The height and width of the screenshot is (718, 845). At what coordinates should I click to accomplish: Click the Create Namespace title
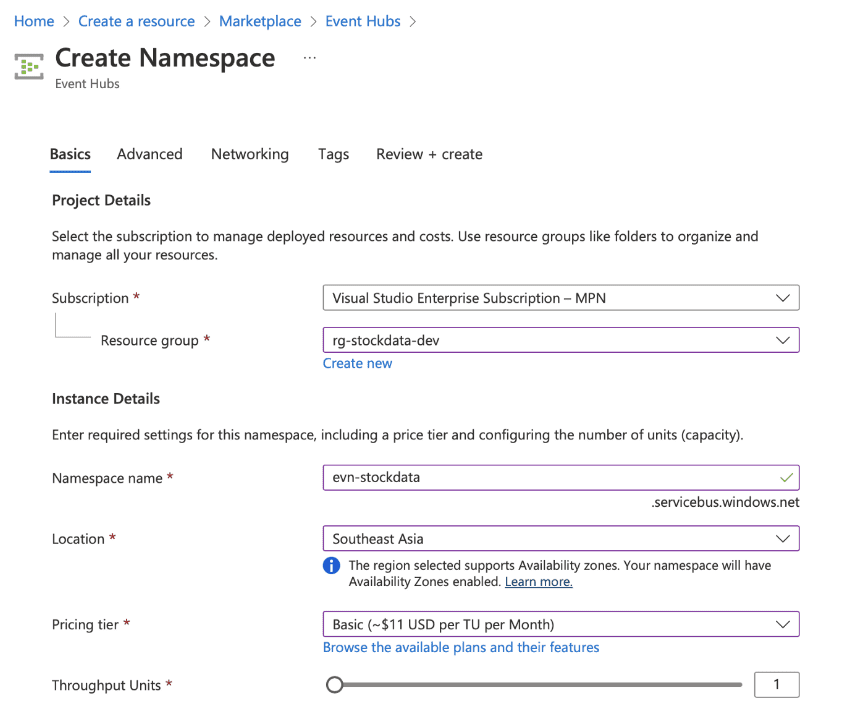tap(165, 58)
